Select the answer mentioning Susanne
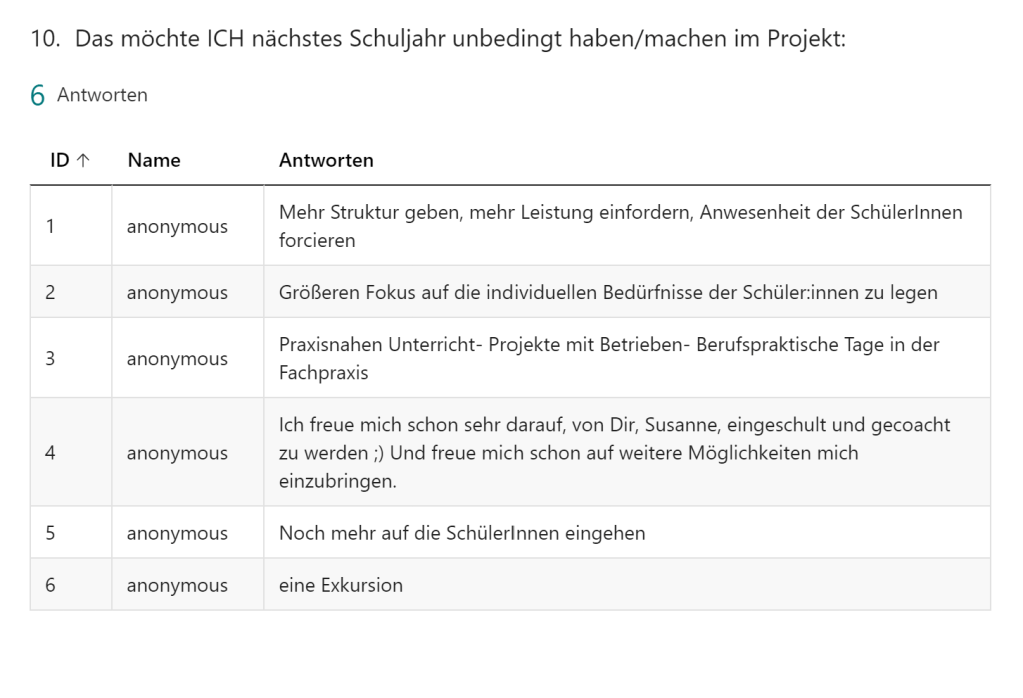 614,452
